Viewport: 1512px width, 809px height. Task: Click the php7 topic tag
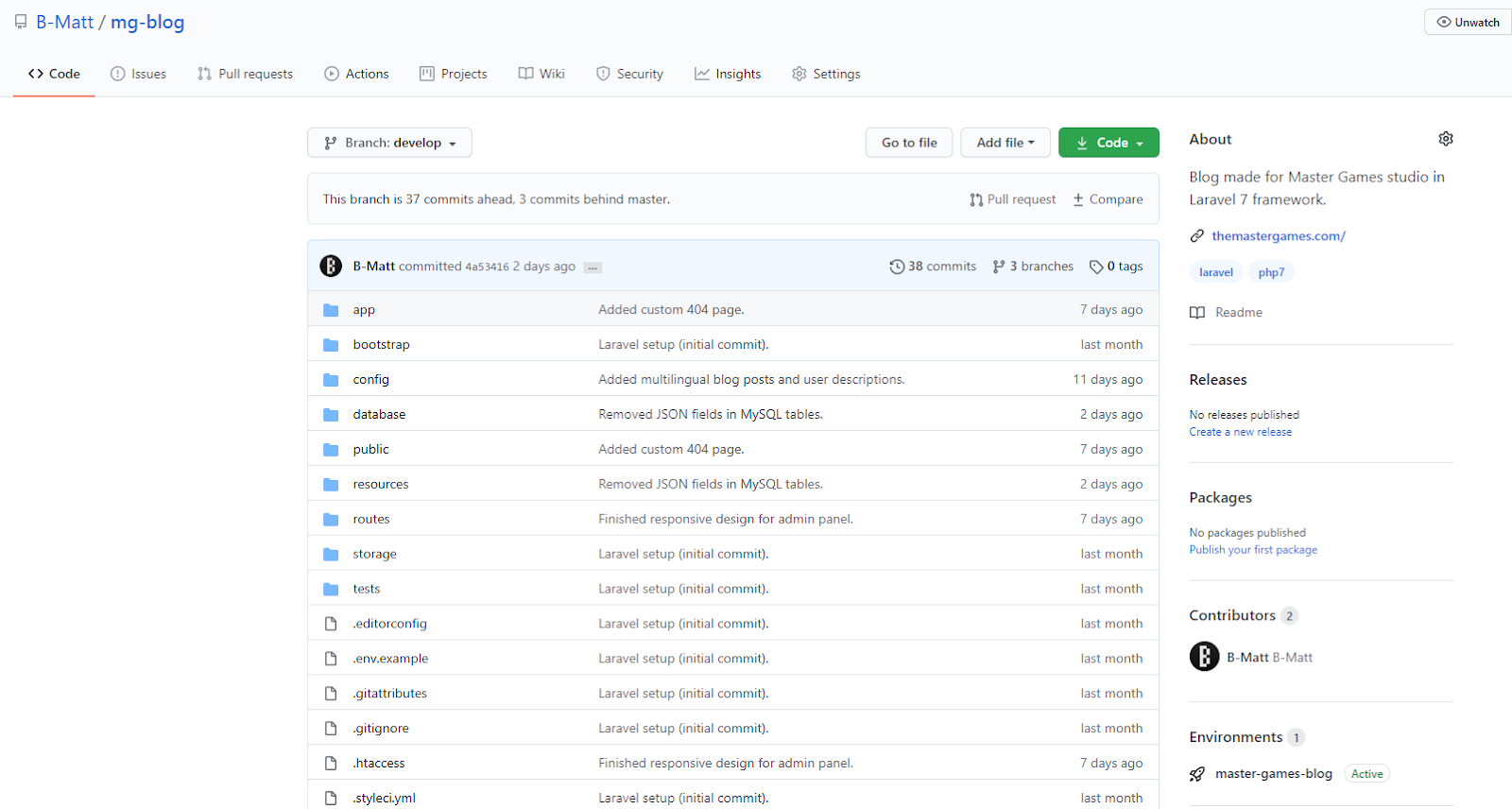pos(1271,272)
